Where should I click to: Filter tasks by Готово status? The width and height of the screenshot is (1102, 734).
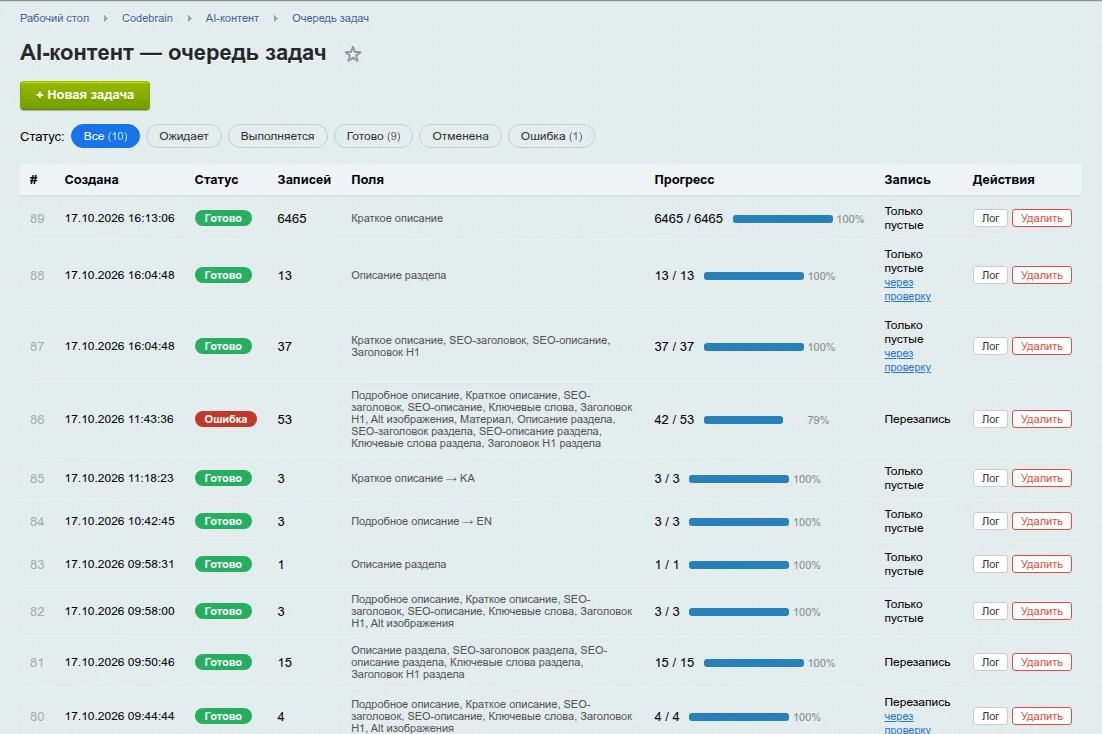[373, 136]
